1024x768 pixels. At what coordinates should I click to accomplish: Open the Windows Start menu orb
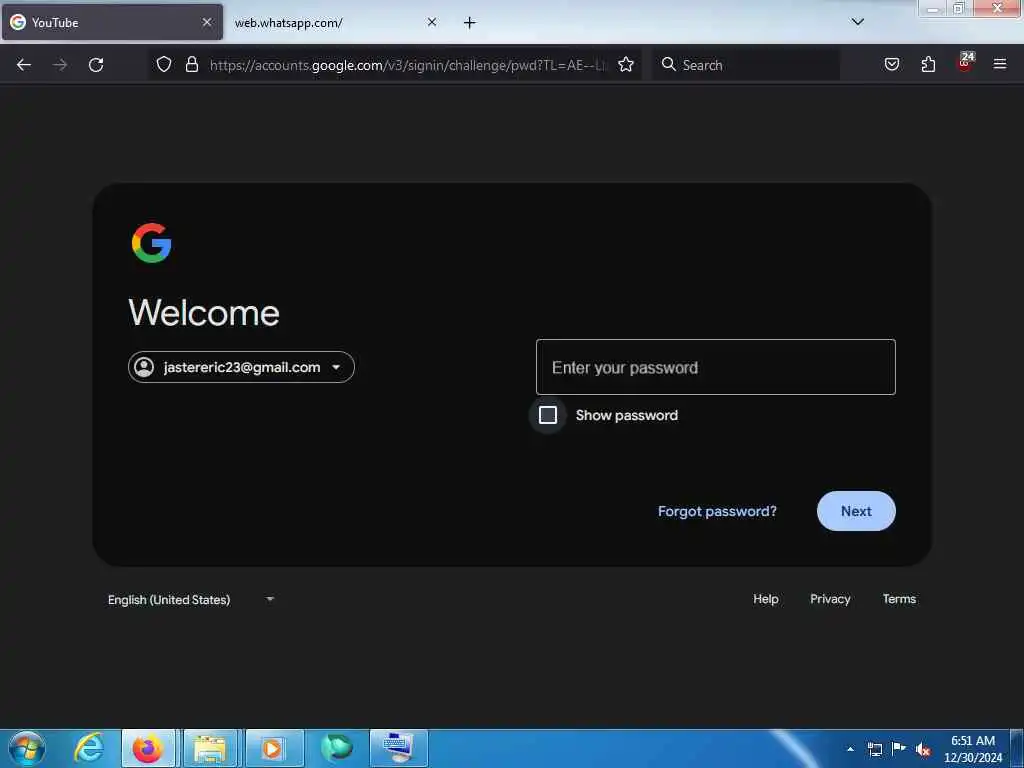(x=27, y=748)
